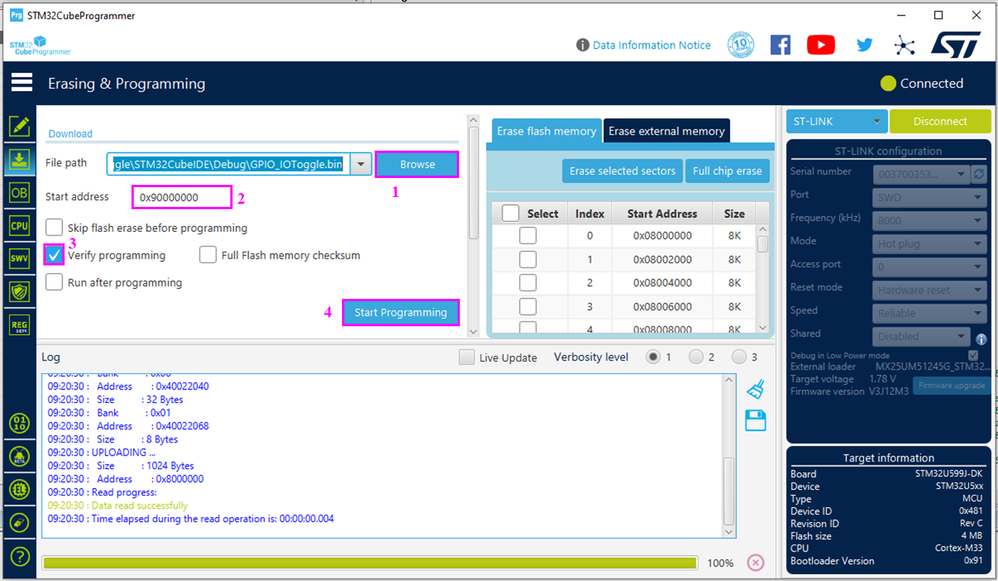Click Start Programming button

click(400, 312)
